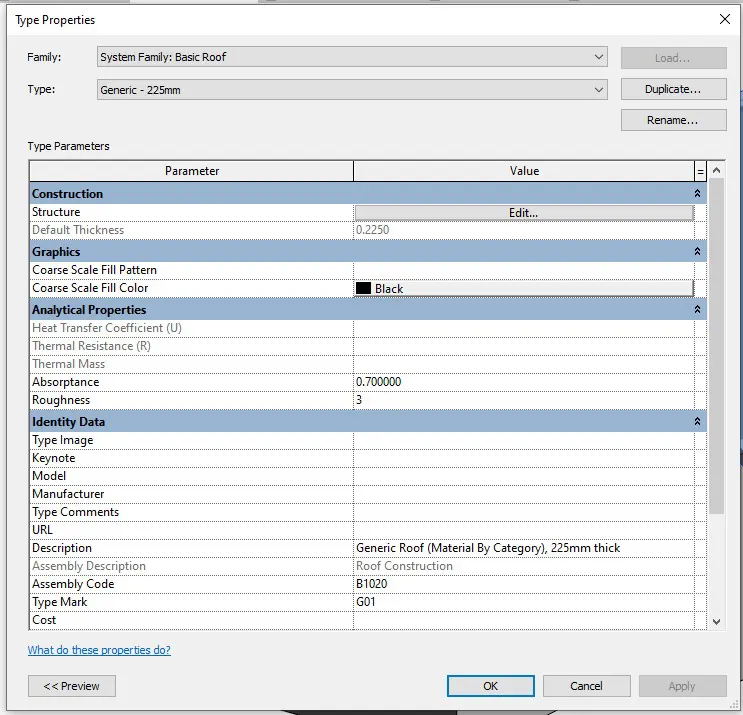Edit the Type Mark value G01
This screenshot has width=743, height=715.
pos(524,602)
